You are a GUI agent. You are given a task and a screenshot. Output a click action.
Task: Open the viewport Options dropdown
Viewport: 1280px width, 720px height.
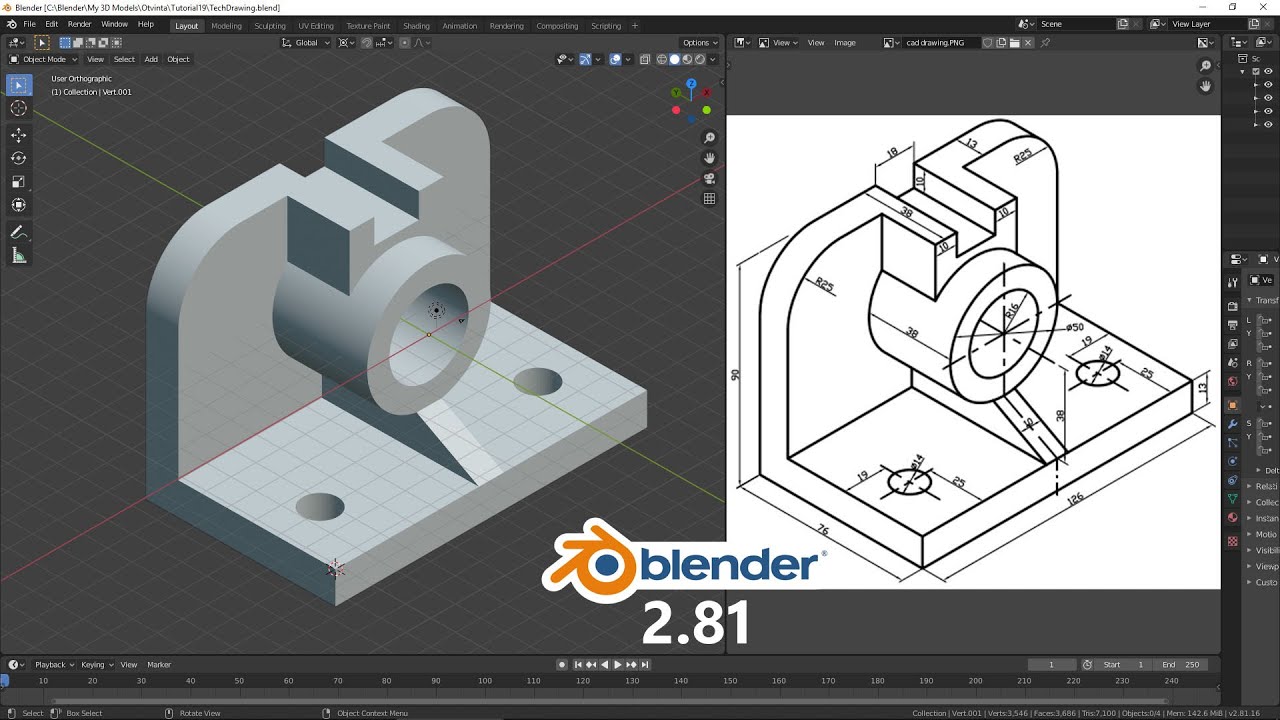click(699, 43)
